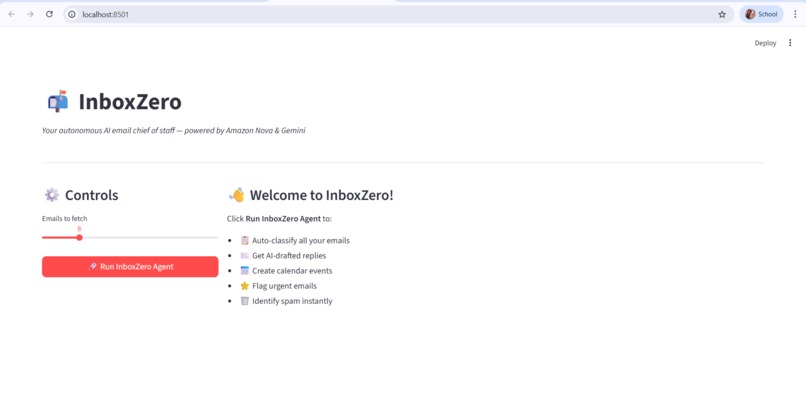
Task: Open Streamlit's three-dot options menu
Action: [x=790, y=43]
